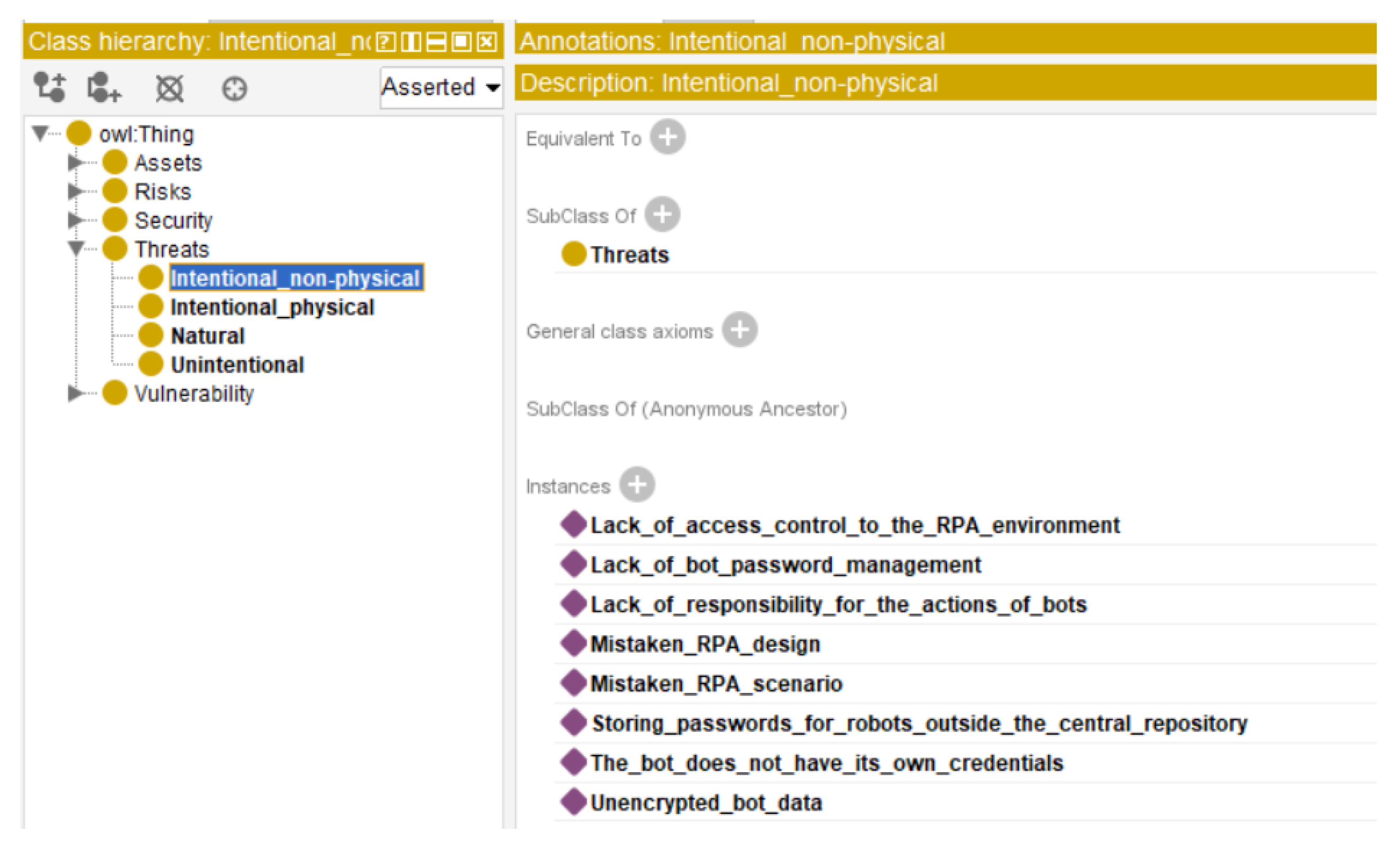Open the Asserted hierarchy dropdown
Image resolution: width=1400 pixels, height=850 pixels.
click(441, 87)
